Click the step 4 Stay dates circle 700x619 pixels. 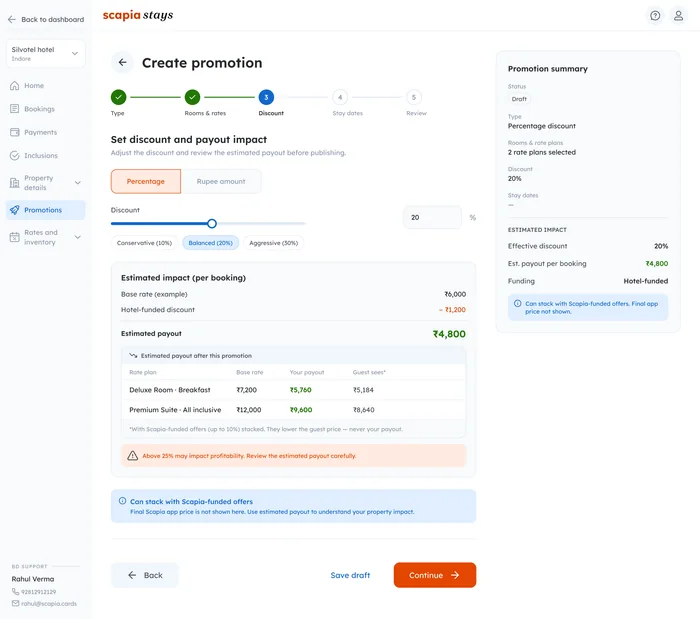[340, 97]
